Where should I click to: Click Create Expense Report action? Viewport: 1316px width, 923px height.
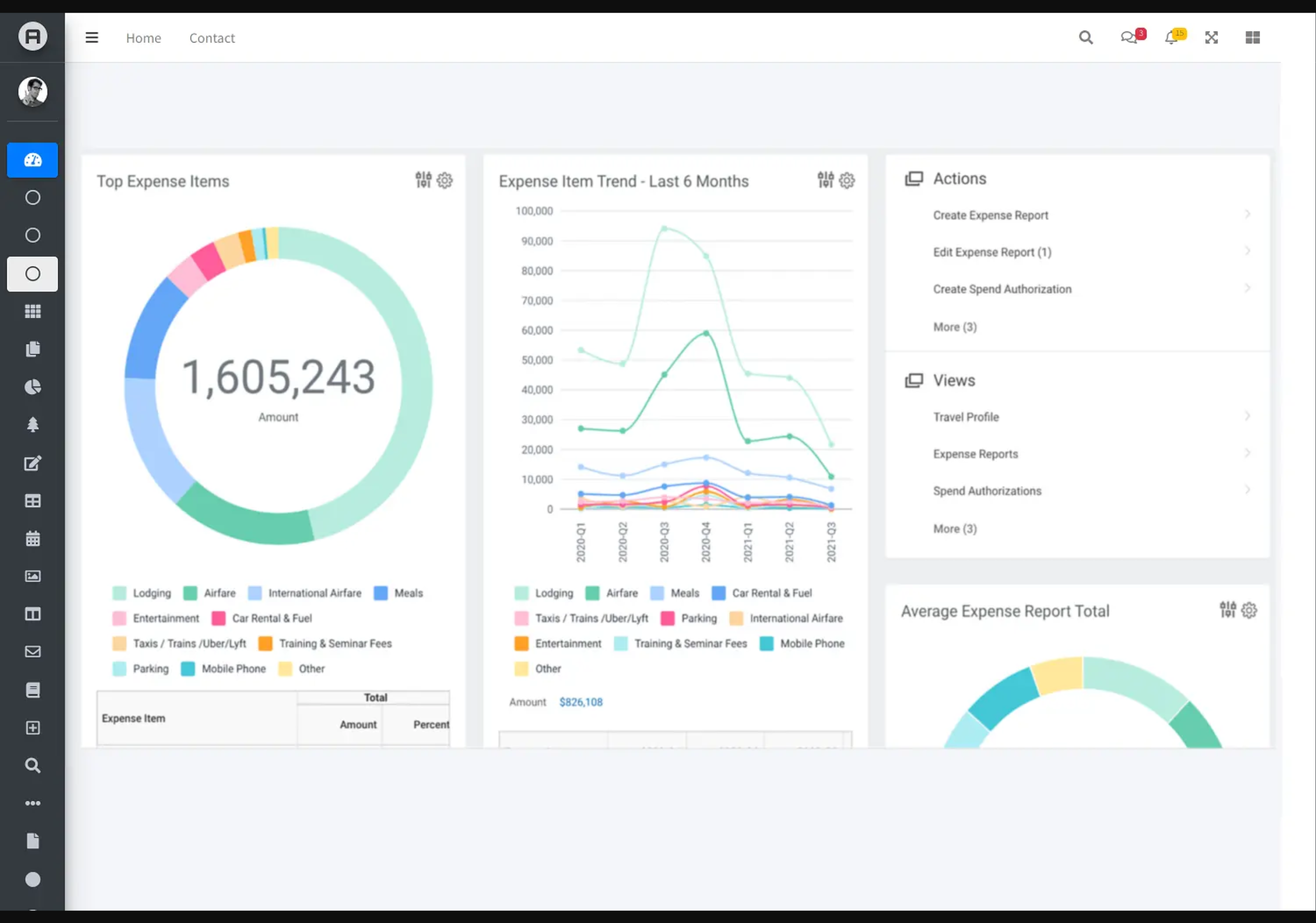pos(991,215)
